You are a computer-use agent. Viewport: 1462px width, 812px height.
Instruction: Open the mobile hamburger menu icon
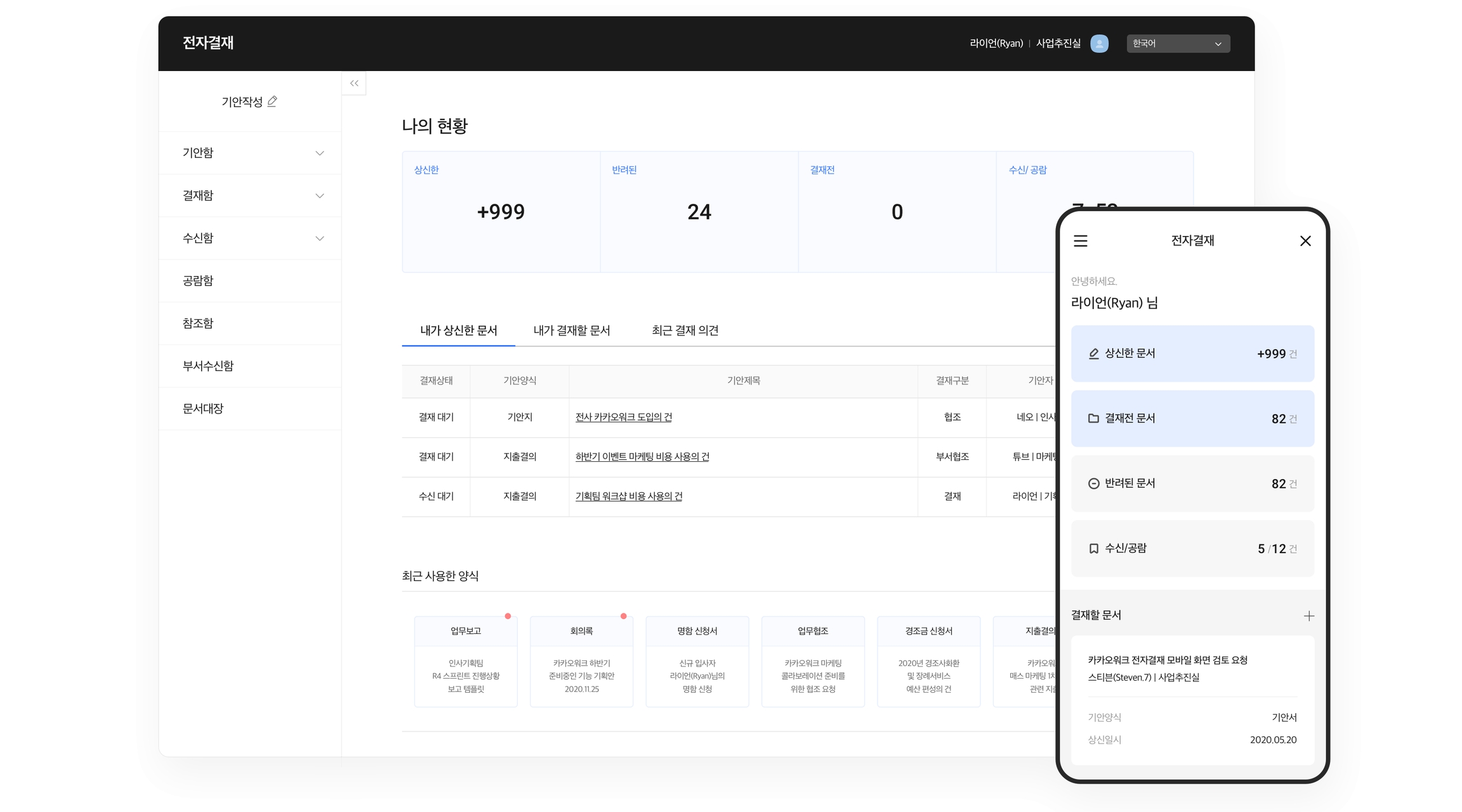pos(1080,241)
